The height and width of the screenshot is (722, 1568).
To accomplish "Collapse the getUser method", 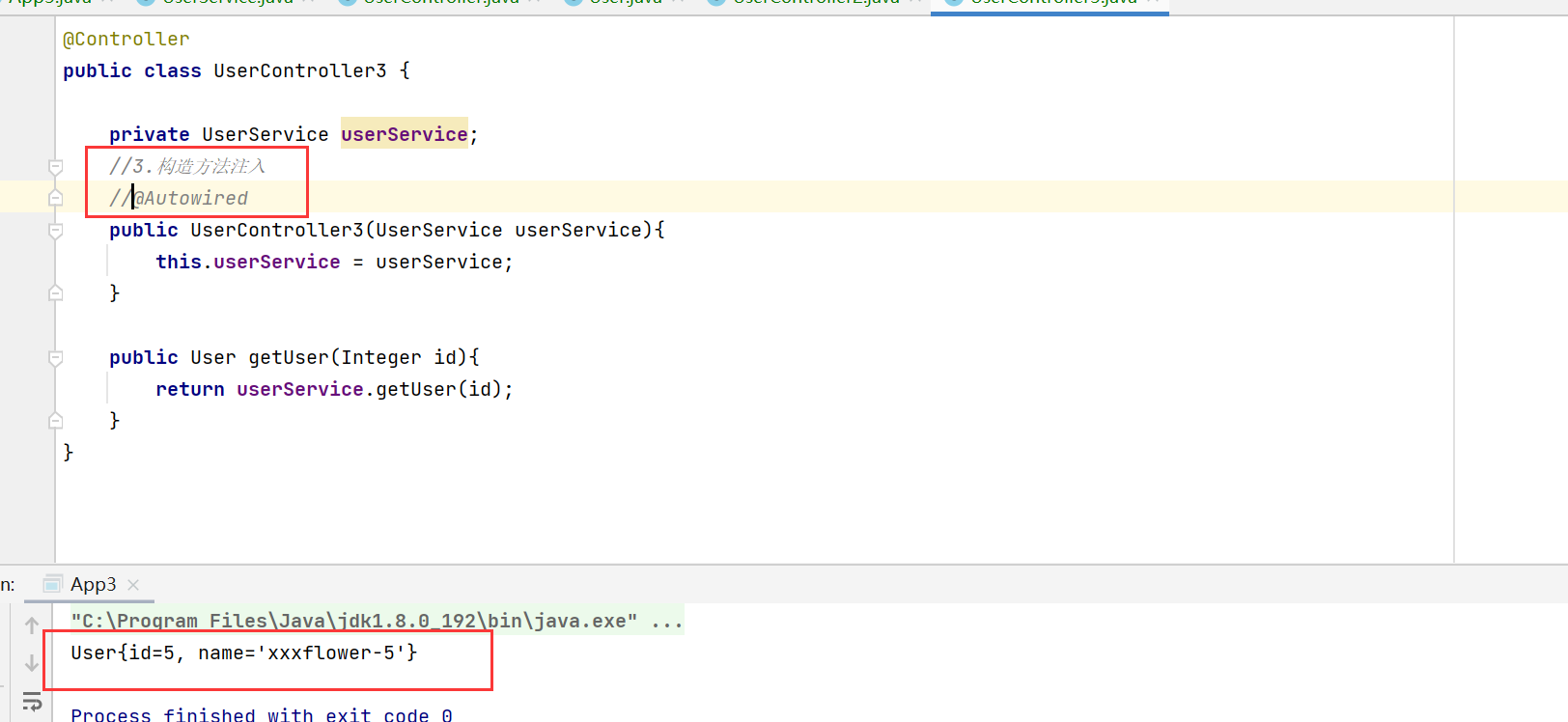I will point(56,358).
